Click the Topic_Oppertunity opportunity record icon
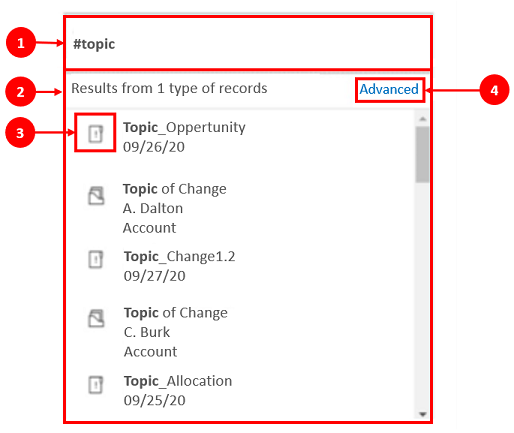514x433 pixels. click(x=96, y=133)
